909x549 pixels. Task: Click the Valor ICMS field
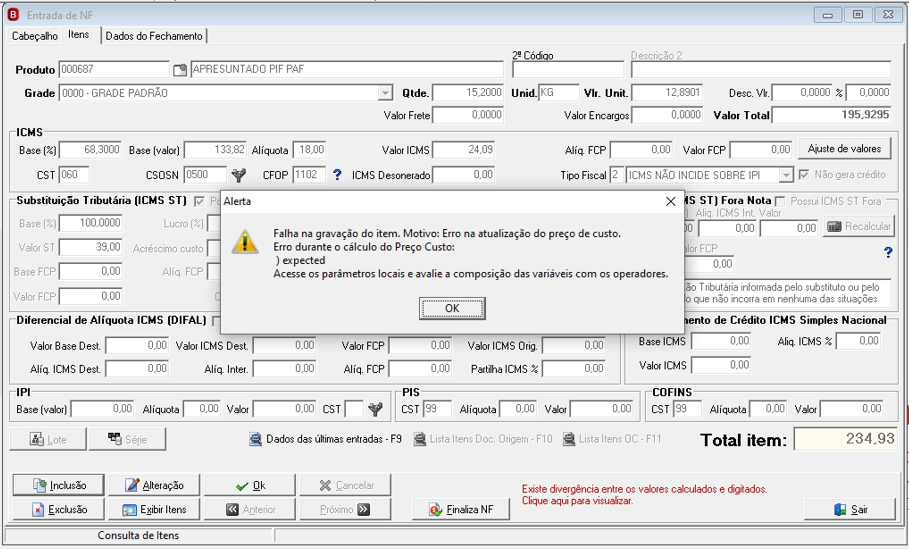[464, 150]
